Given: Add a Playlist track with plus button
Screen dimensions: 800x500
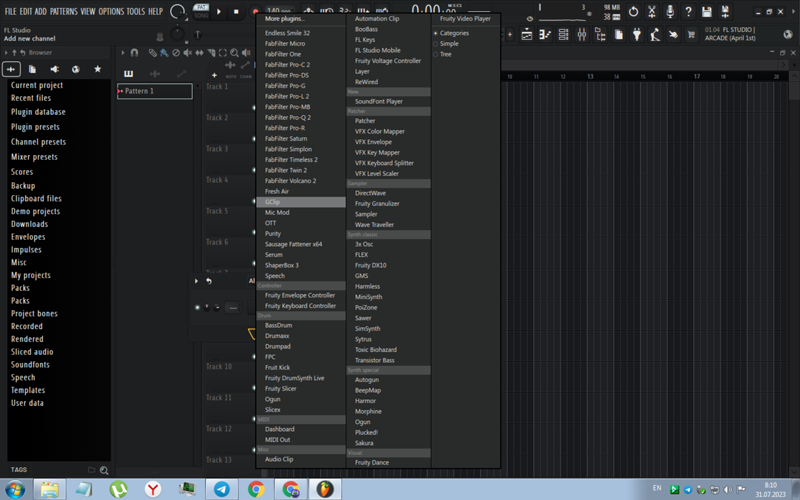Looking at the screenshot, I should point(214,75).
